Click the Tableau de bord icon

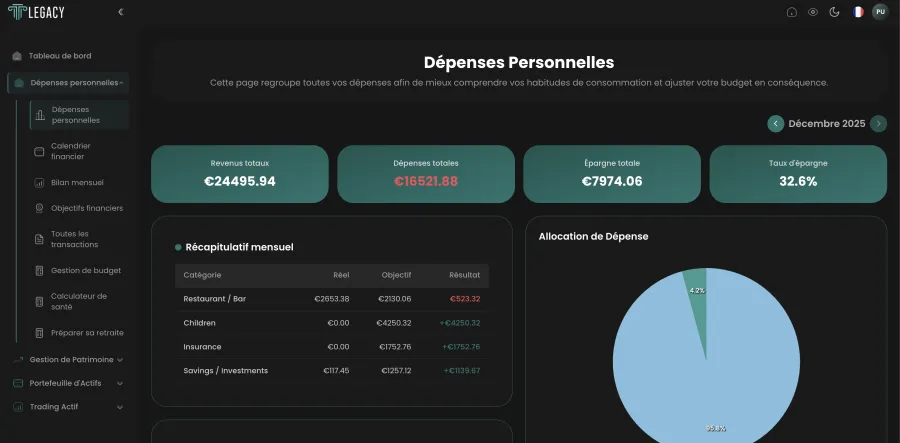click(17, 56)
